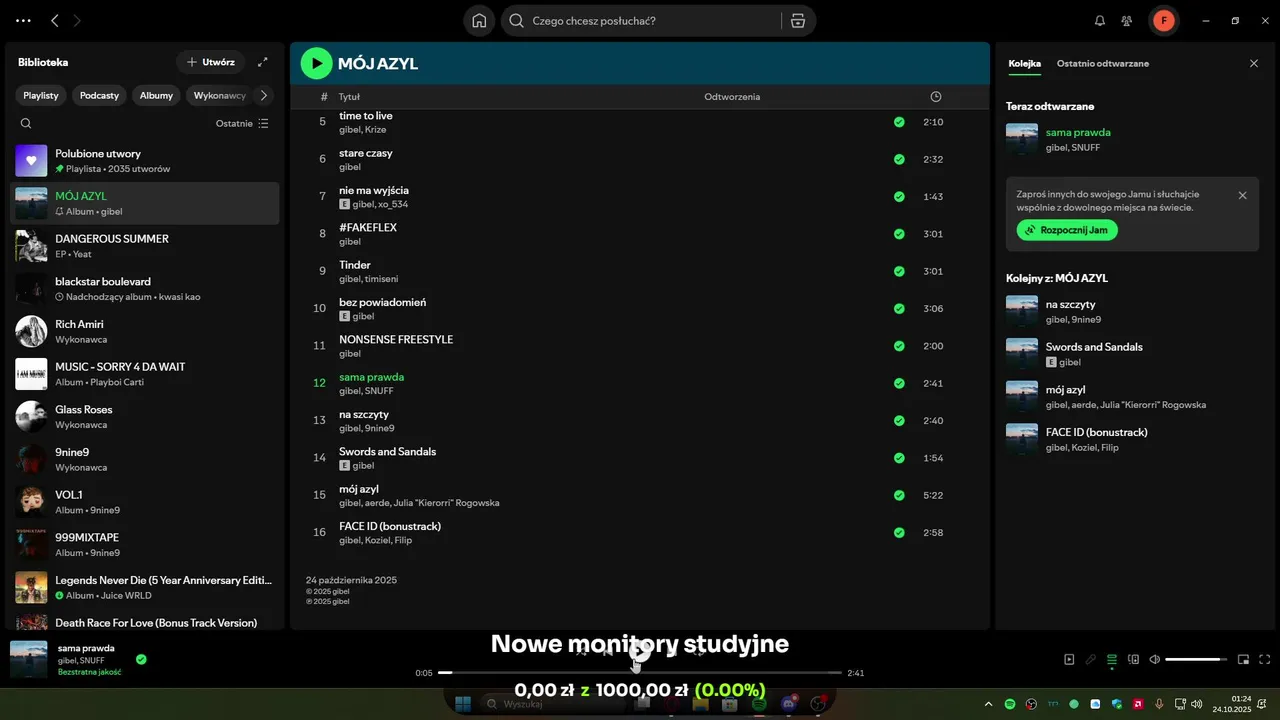
Task: Enter full screen mode icon
Action: pos(1265,660)
